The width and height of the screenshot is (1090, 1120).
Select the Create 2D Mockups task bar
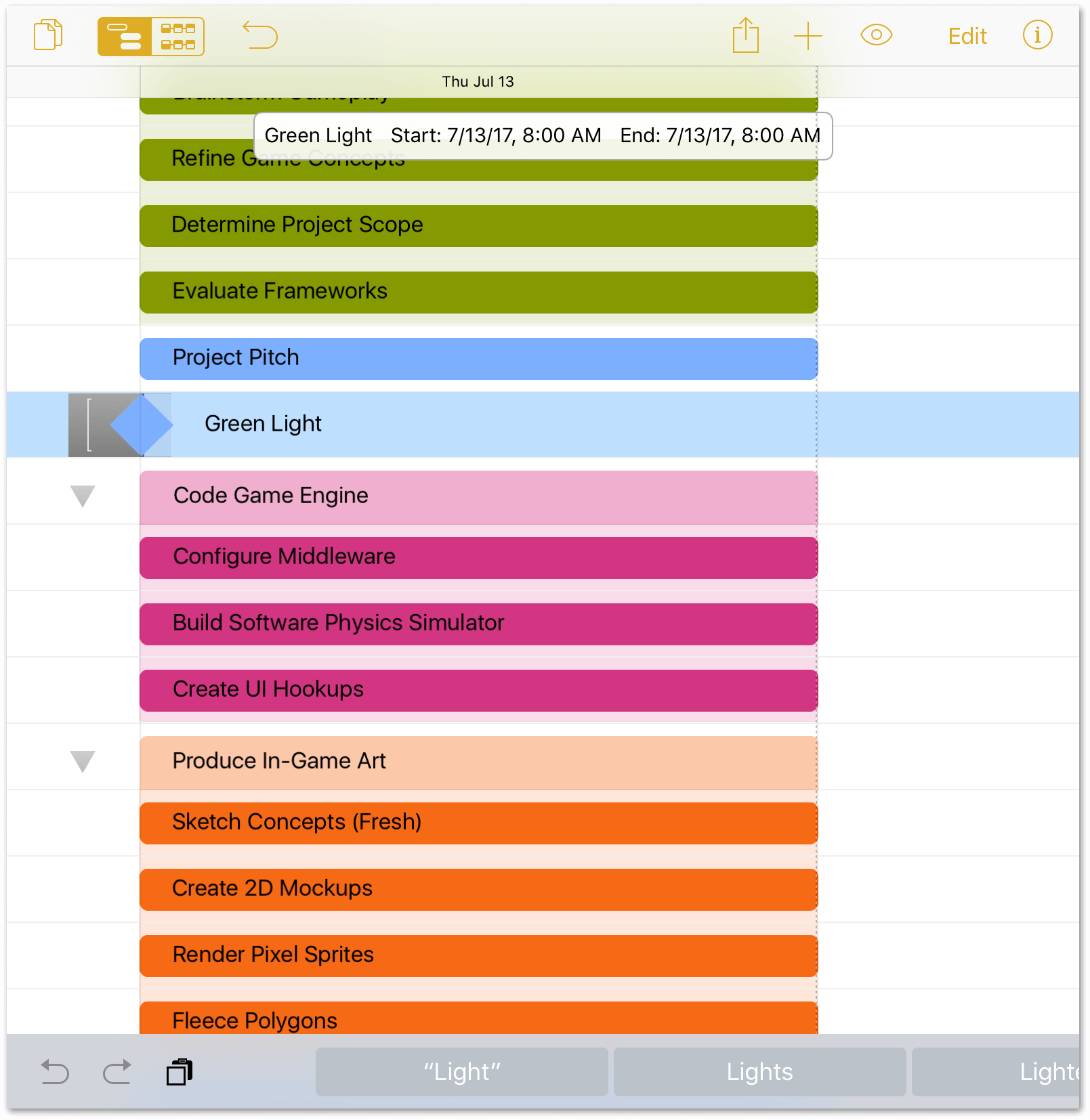(478, 889)
